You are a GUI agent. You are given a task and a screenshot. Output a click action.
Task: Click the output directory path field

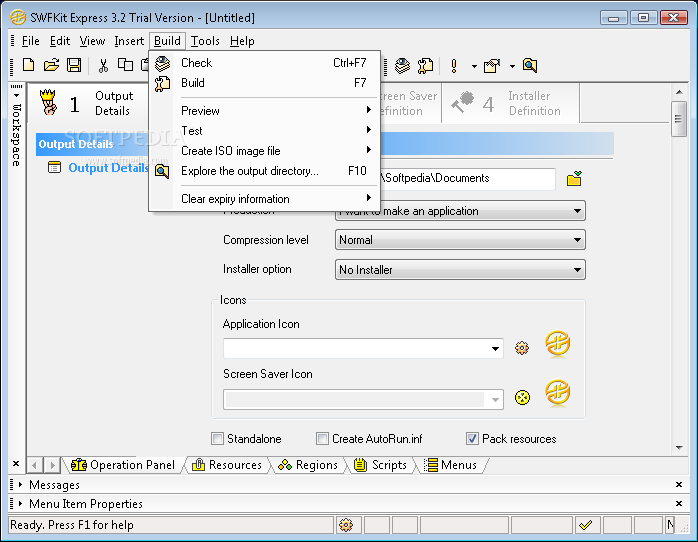coord(467,178)
